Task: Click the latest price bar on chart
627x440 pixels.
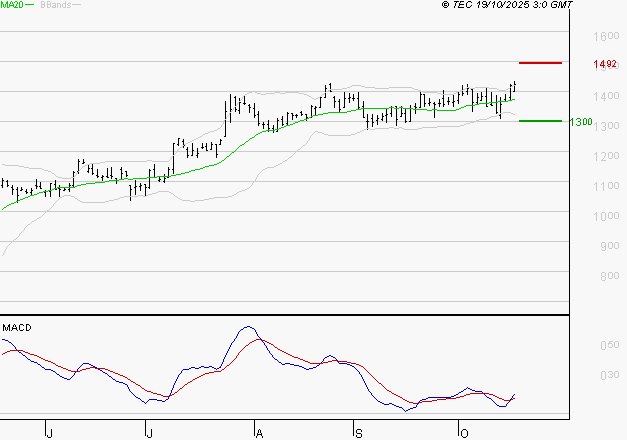Action: (x=515, y=87)
